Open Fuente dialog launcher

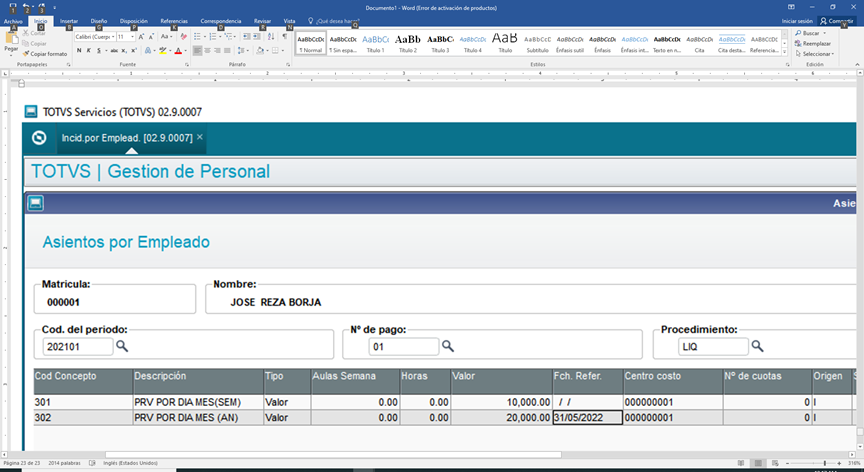coord(187,65)
